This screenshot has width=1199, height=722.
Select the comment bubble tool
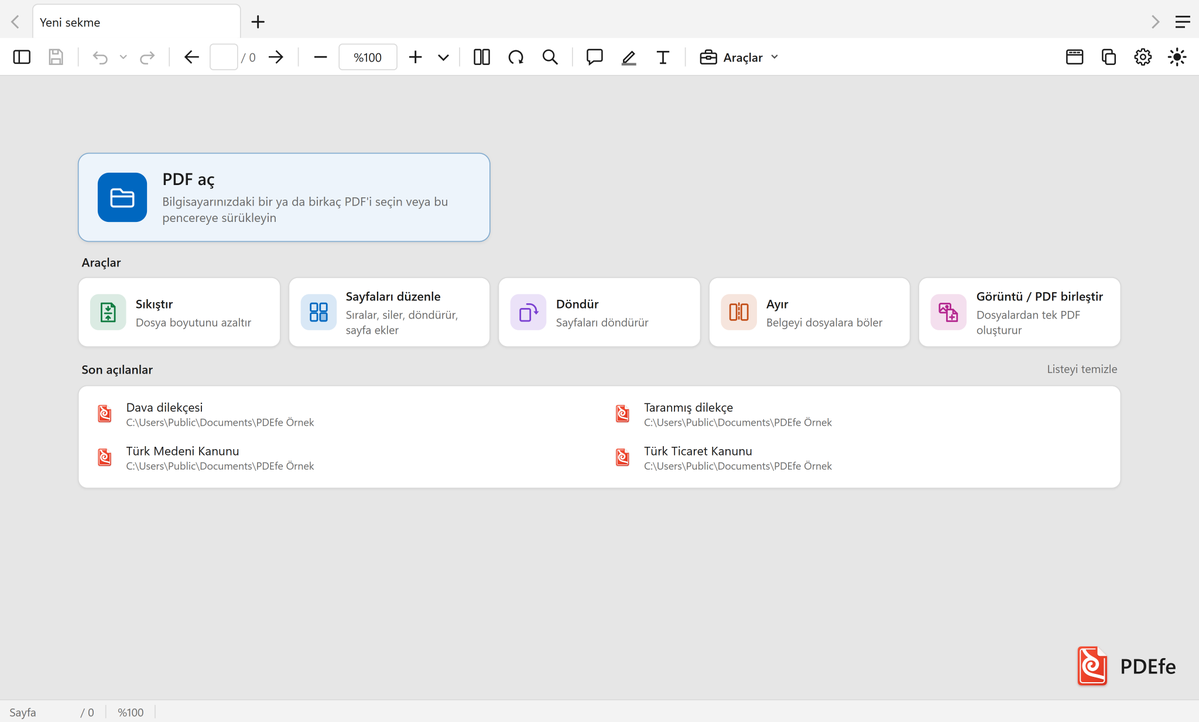[x=594, y=57]
